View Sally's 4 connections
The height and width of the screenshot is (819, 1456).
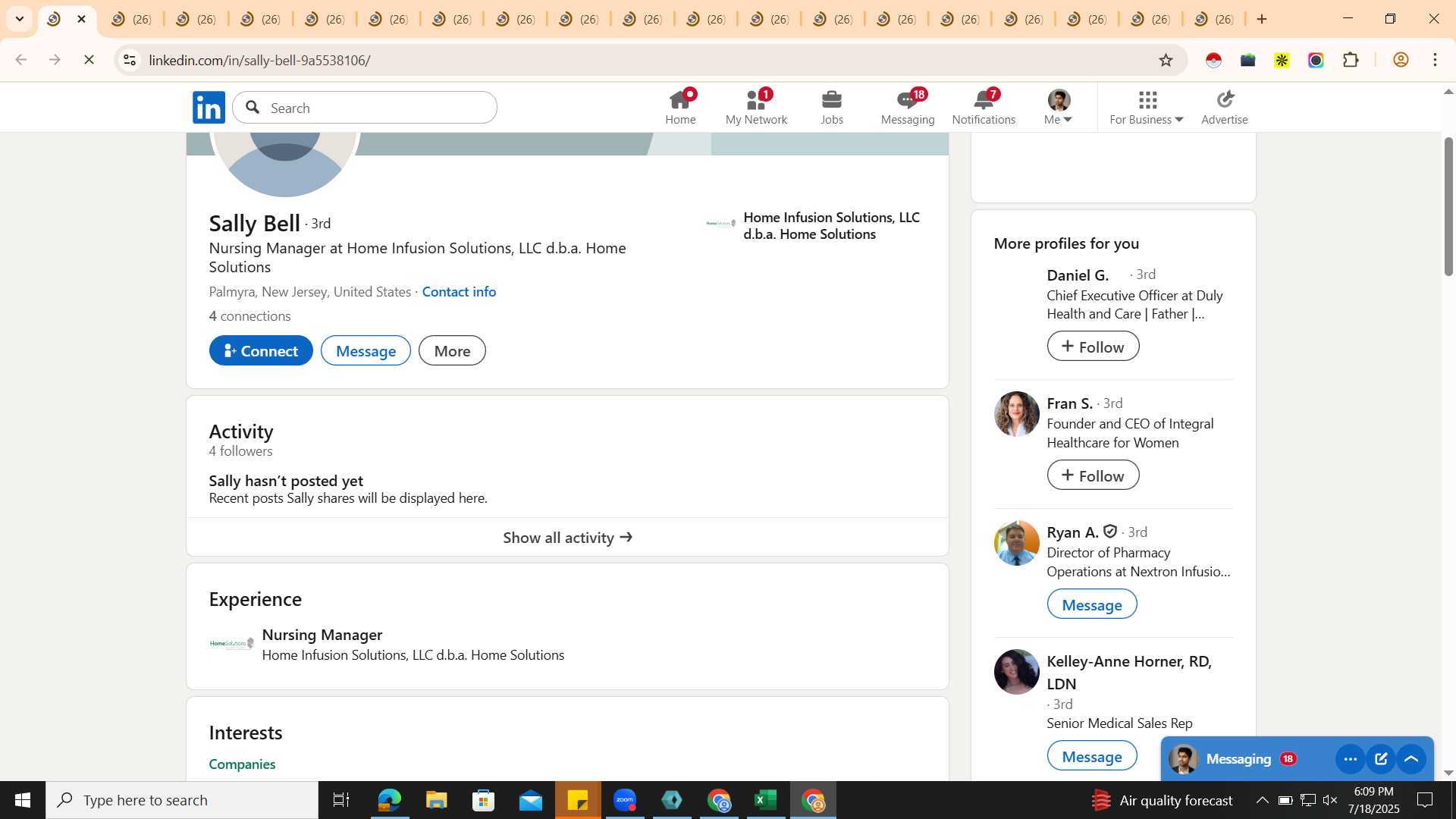249,315
